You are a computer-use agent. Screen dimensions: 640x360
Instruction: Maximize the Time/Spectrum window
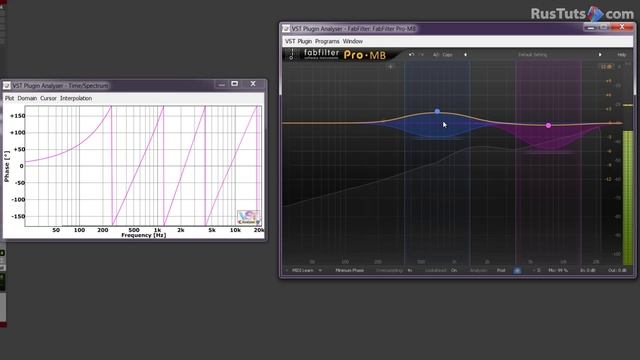[235, 84]
